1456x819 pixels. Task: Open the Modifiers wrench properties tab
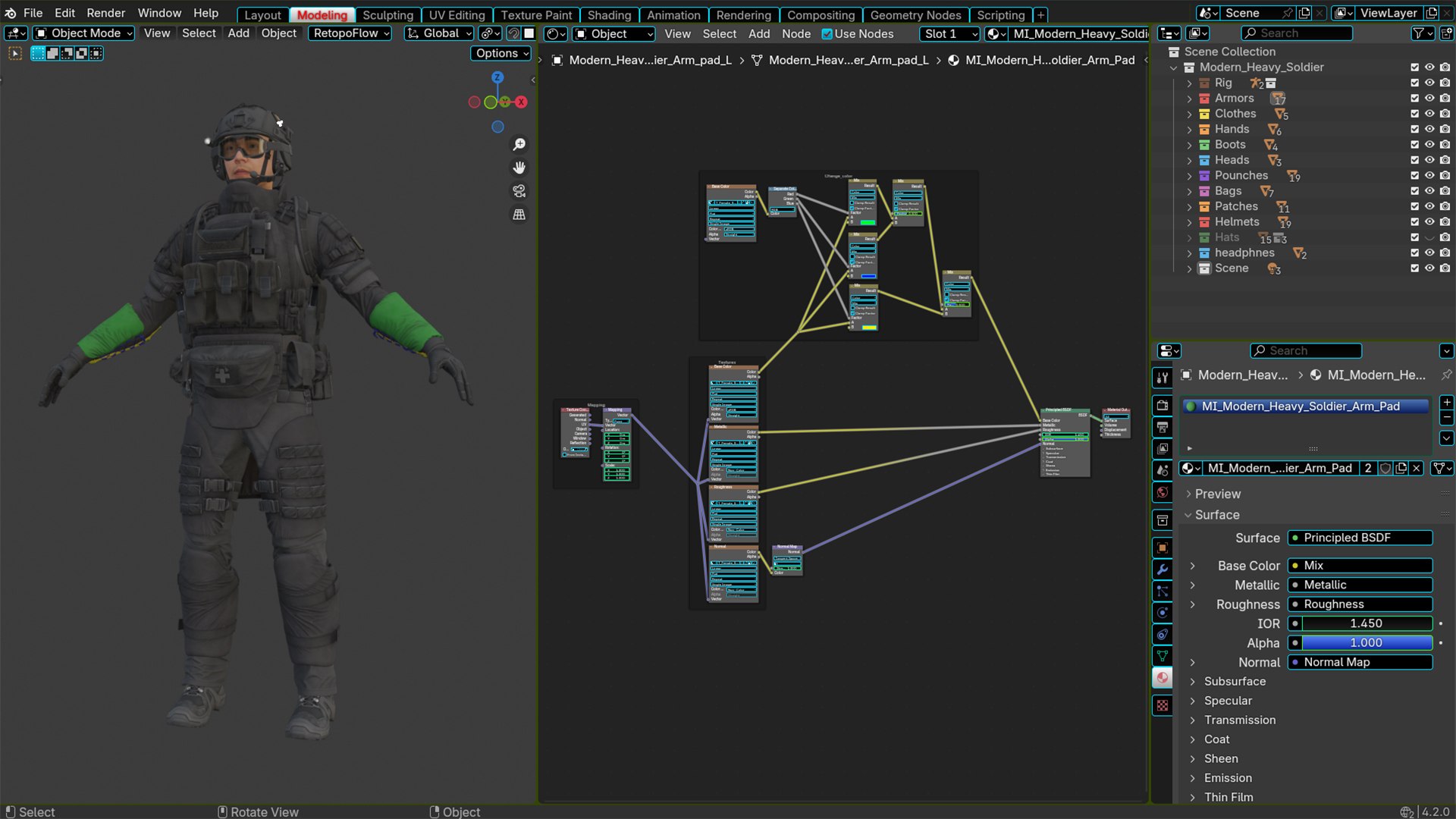point(1163,570)
